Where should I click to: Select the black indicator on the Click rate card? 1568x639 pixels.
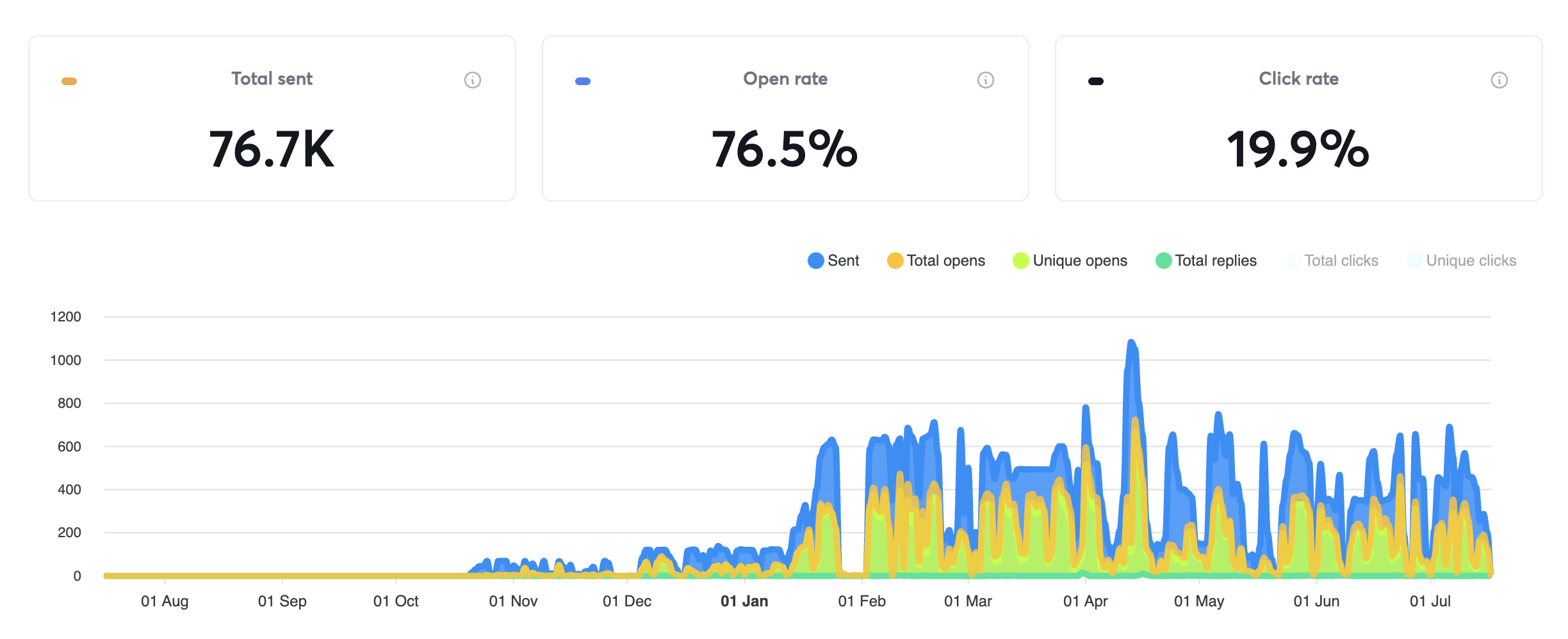tap(1095, 81)
